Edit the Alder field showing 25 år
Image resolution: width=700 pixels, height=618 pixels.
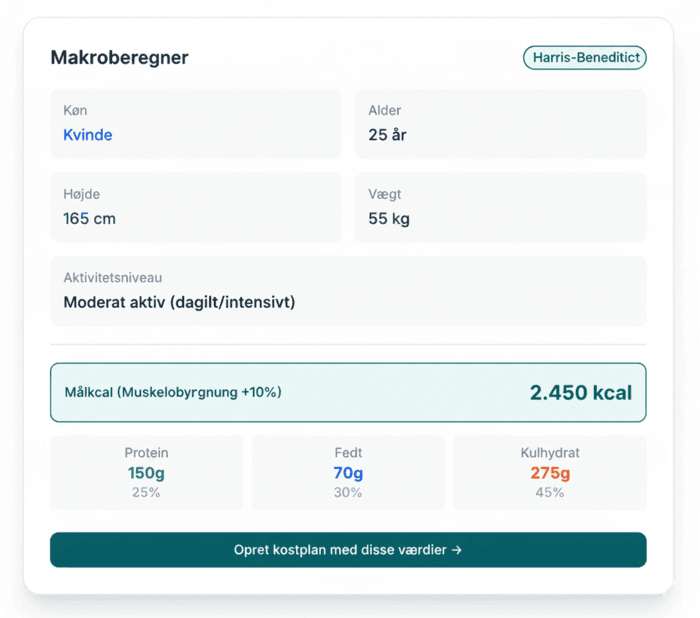(x=500, y=123)
